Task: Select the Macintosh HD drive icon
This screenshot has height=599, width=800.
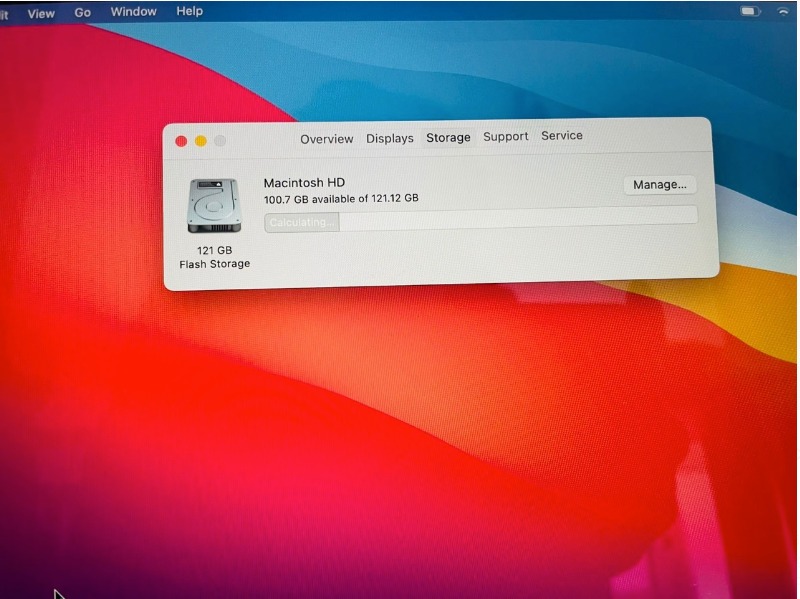Action: pyautogui.click(x=214, y=205)
